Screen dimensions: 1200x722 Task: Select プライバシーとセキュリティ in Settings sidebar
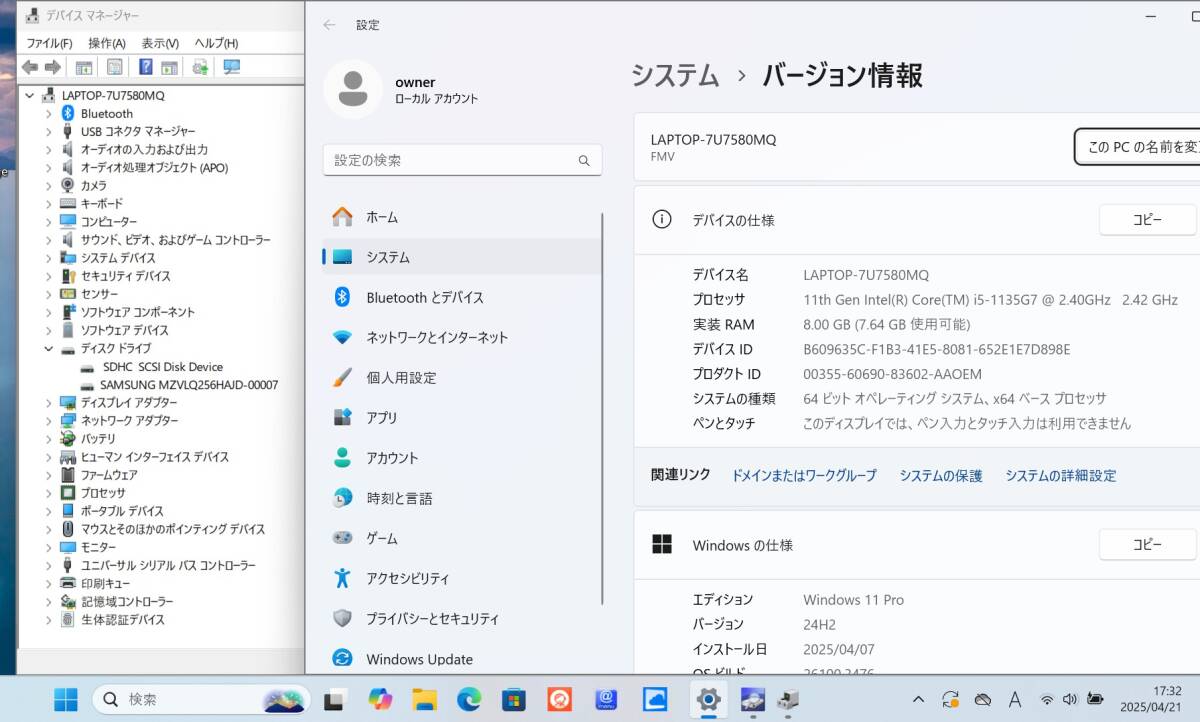click(x=462, y=619)
